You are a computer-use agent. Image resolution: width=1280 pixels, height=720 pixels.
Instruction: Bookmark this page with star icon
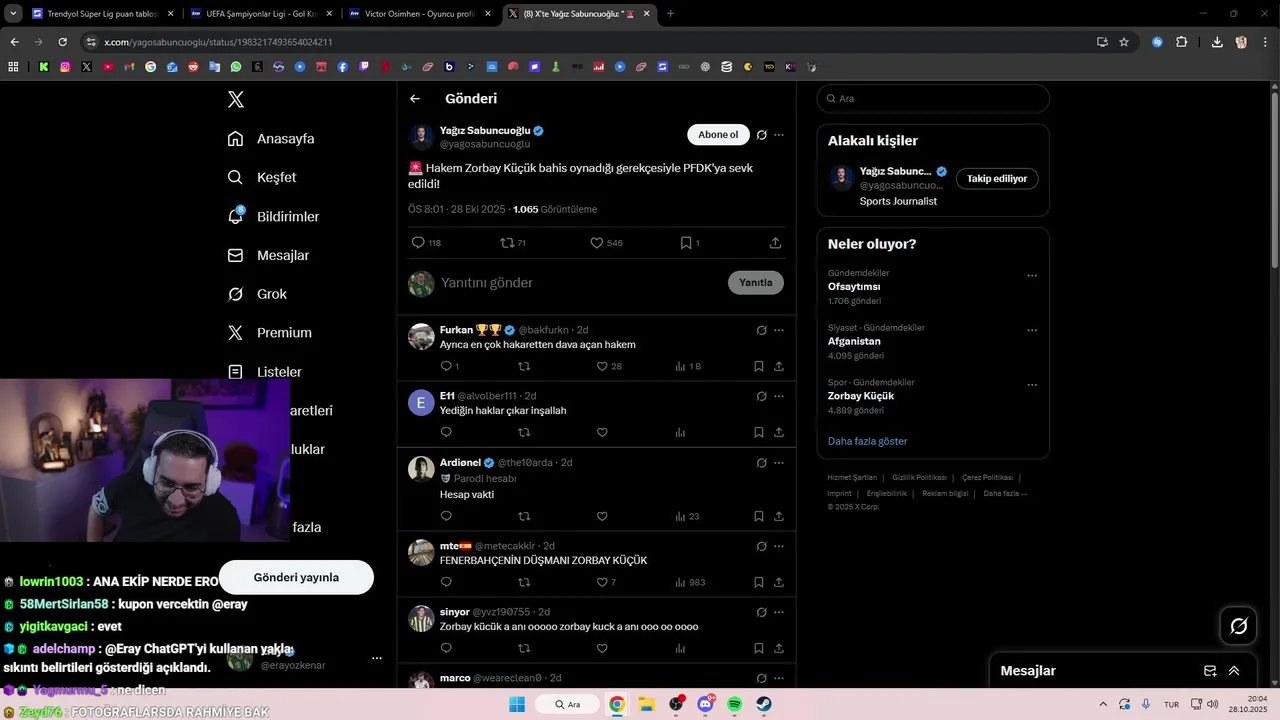click(x=1124, y=42)
